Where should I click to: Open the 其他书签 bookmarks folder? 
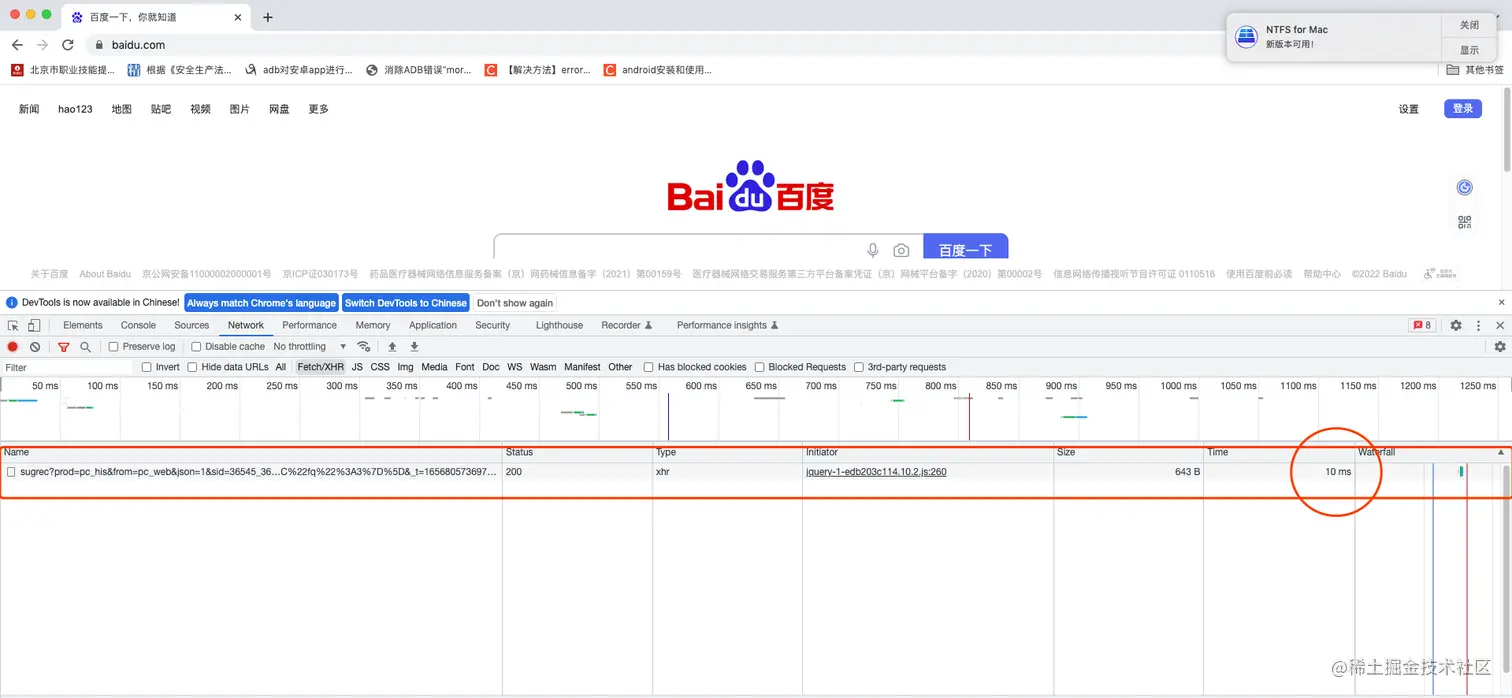(x=1475, y=70)
